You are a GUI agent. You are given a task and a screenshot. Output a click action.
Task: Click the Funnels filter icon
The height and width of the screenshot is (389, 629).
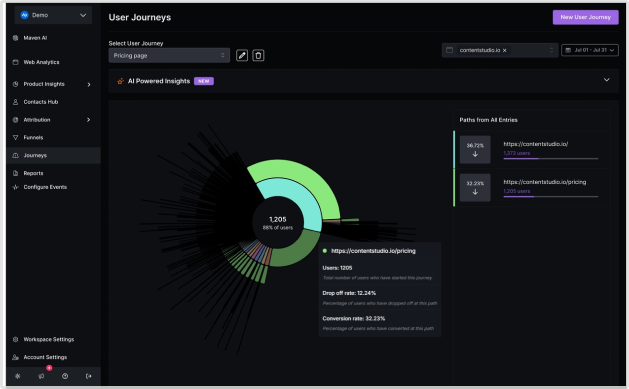pyautogui.click(x=16, y=138)
